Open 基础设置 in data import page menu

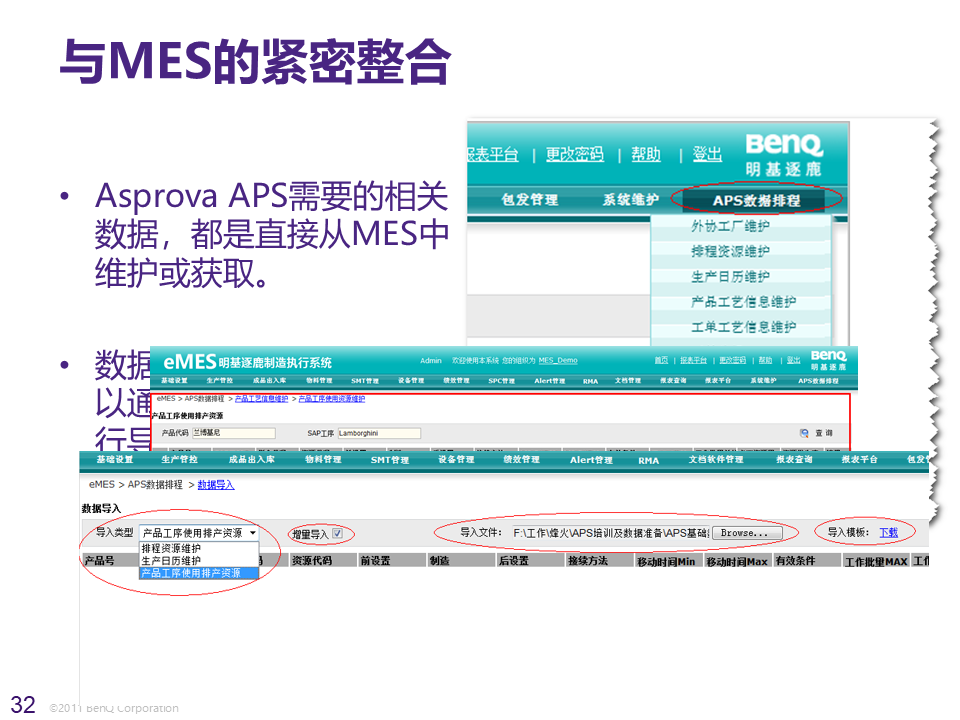114,459
